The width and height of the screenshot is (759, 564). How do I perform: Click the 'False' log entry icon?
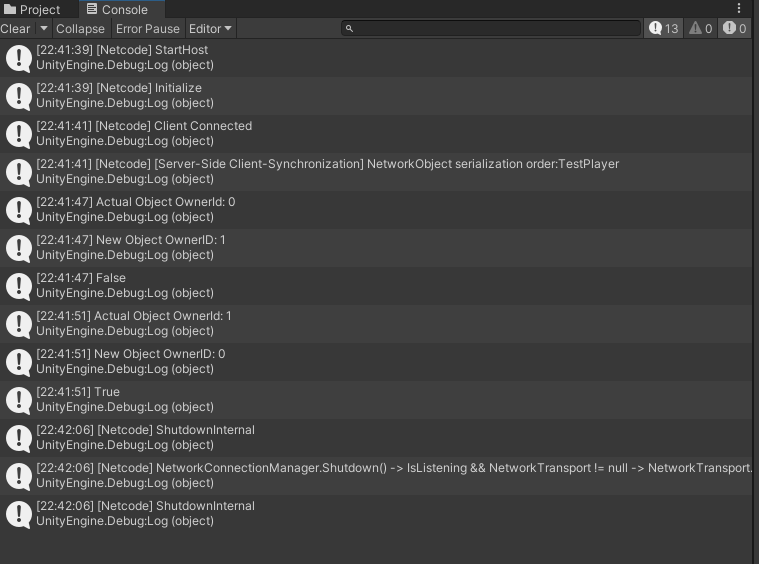pos(19,286)
